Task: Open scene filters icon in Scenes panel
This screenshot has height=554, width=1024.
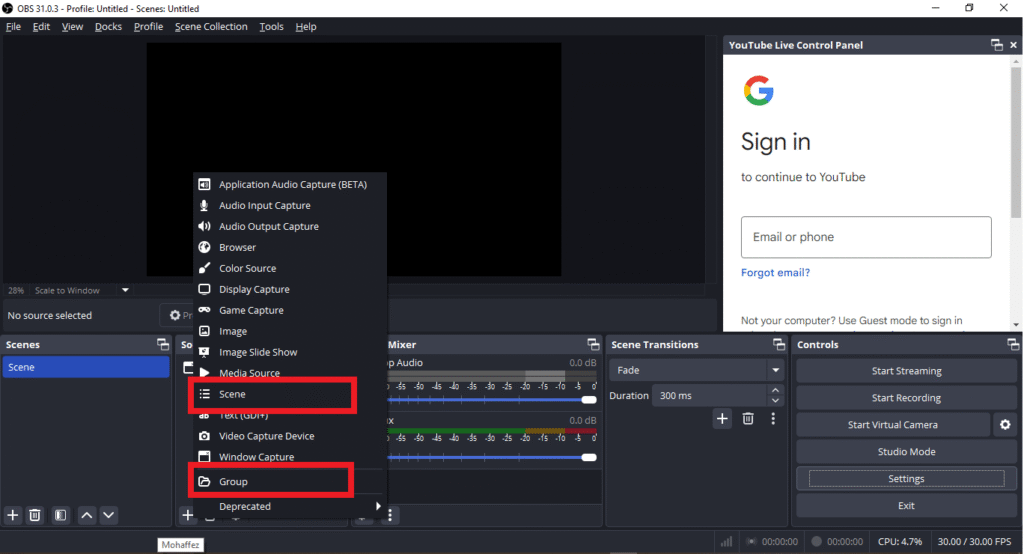Action: [x=61, y=515]
